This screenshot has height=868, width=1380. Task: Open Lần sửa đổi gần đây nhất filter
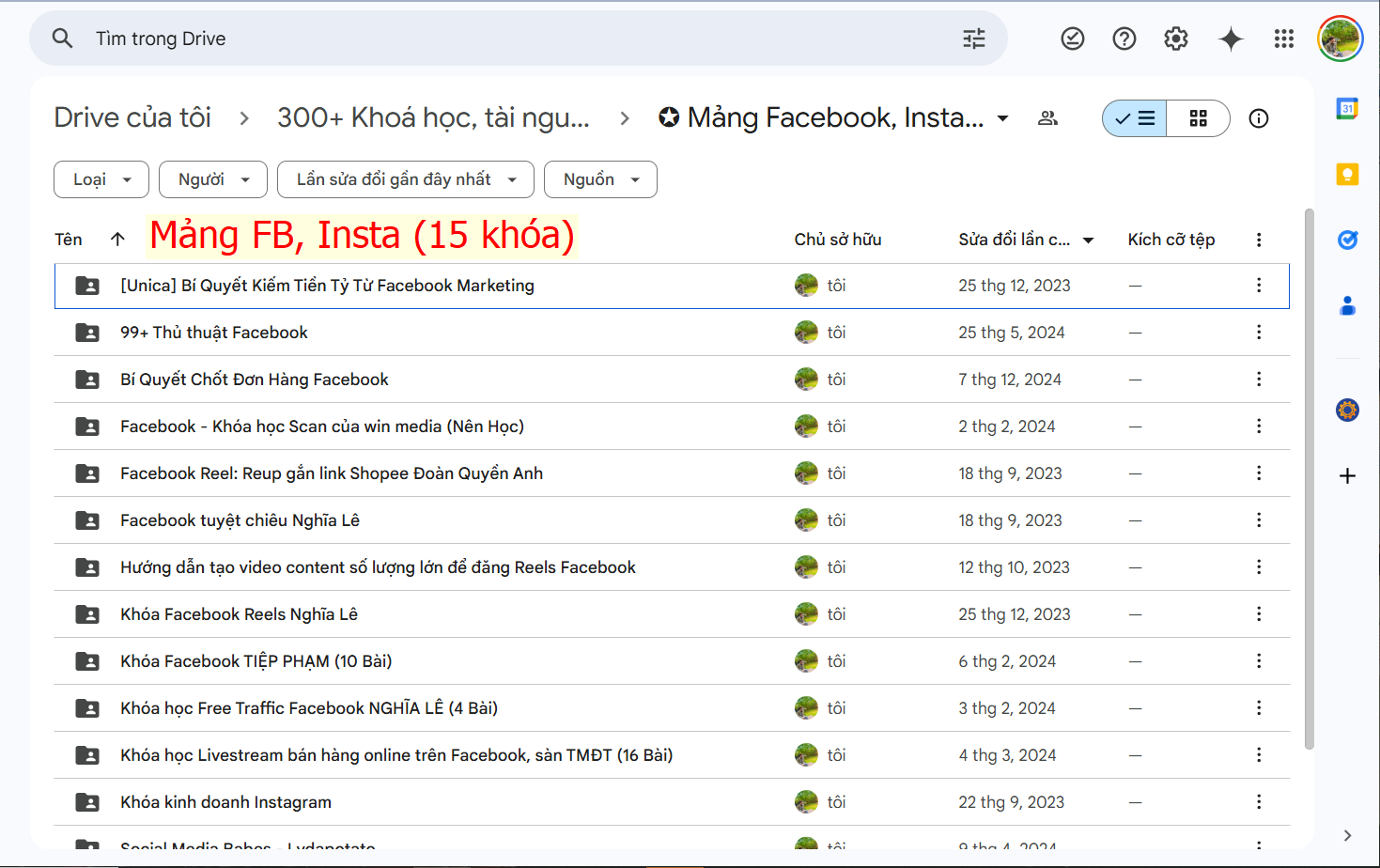click(x=406, y=179)
